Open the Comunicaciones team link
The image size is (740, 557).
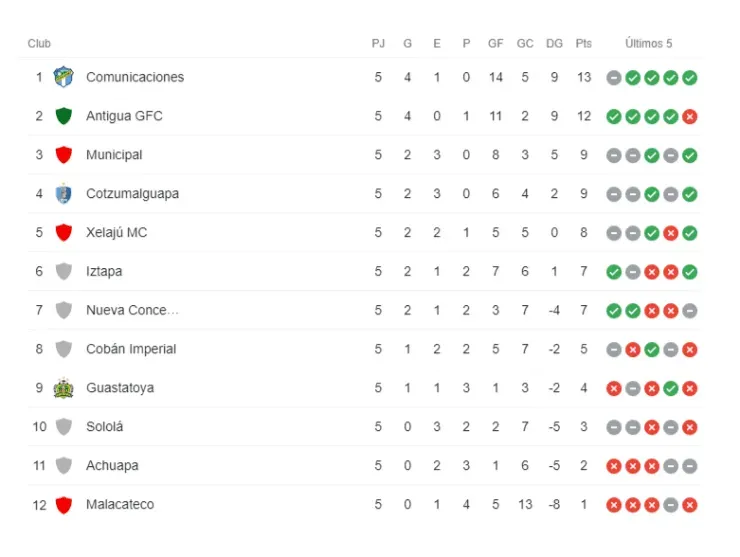click(135, 77)
